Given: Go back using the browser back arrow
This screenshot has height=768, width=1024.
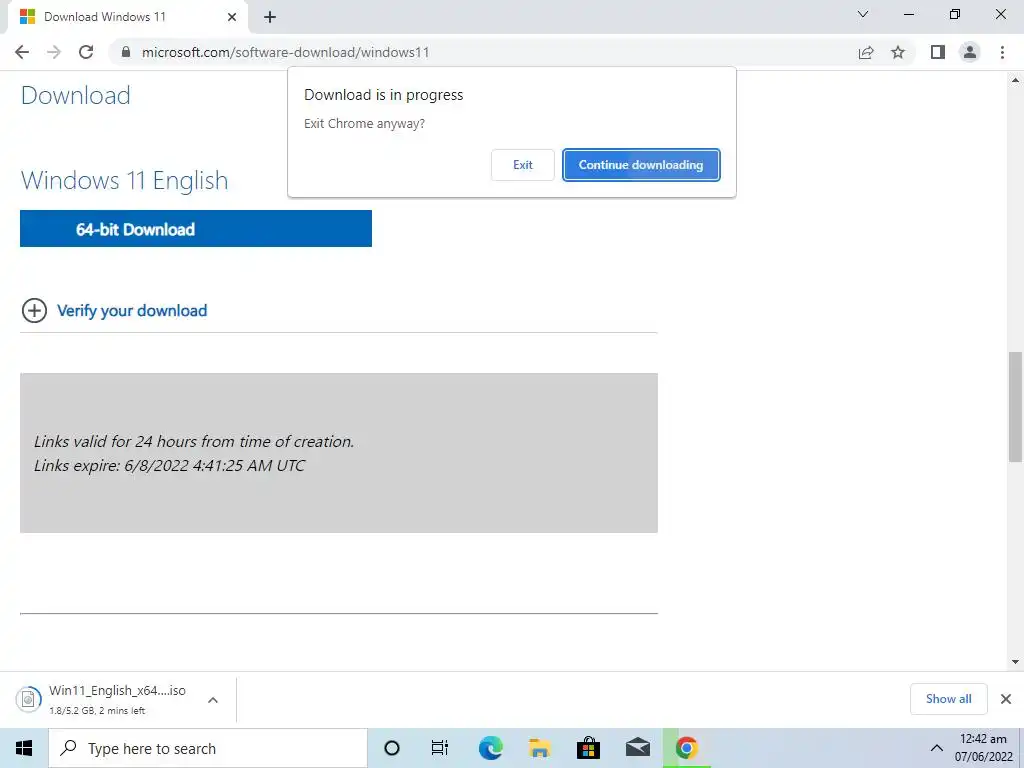Looking at the screenshot, I should coord(22,52).
